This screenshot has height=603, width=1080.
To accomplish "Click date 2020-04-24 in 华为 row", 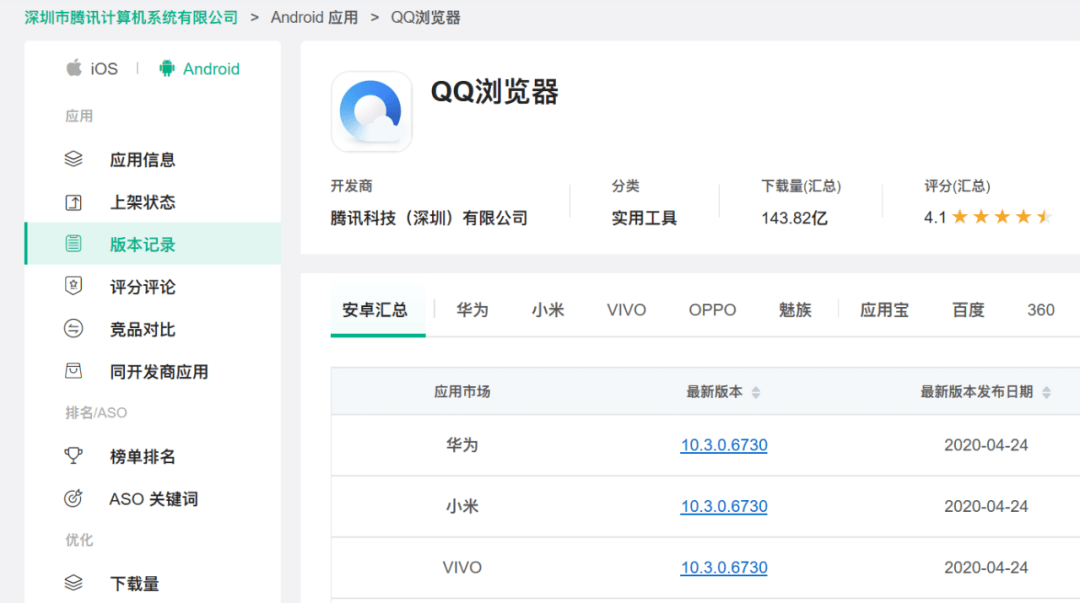I will (986, 445).
